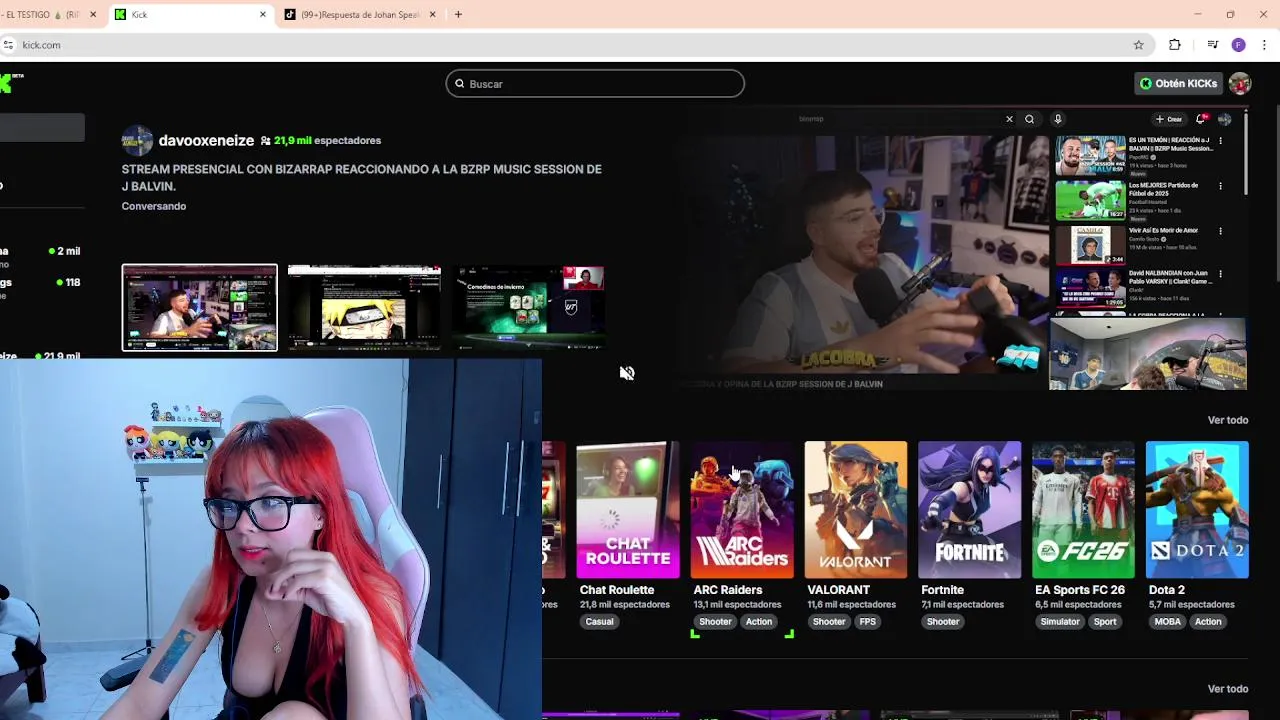Screen dimensions: 1280x720
Task: Click the Fortnite title text
Action: 943,590
